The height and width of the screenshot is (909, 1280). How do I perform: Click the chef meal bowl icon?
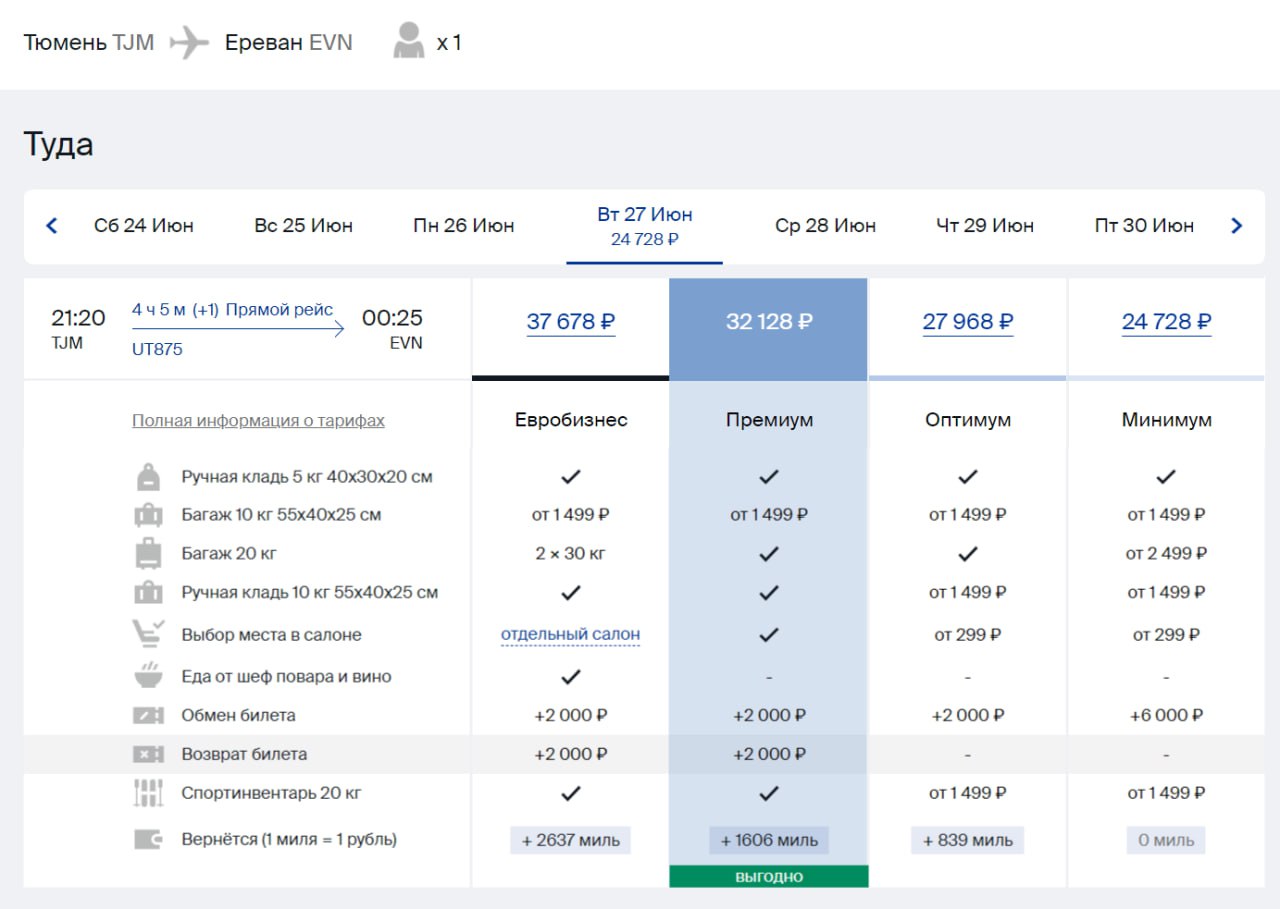coord(148,675)
